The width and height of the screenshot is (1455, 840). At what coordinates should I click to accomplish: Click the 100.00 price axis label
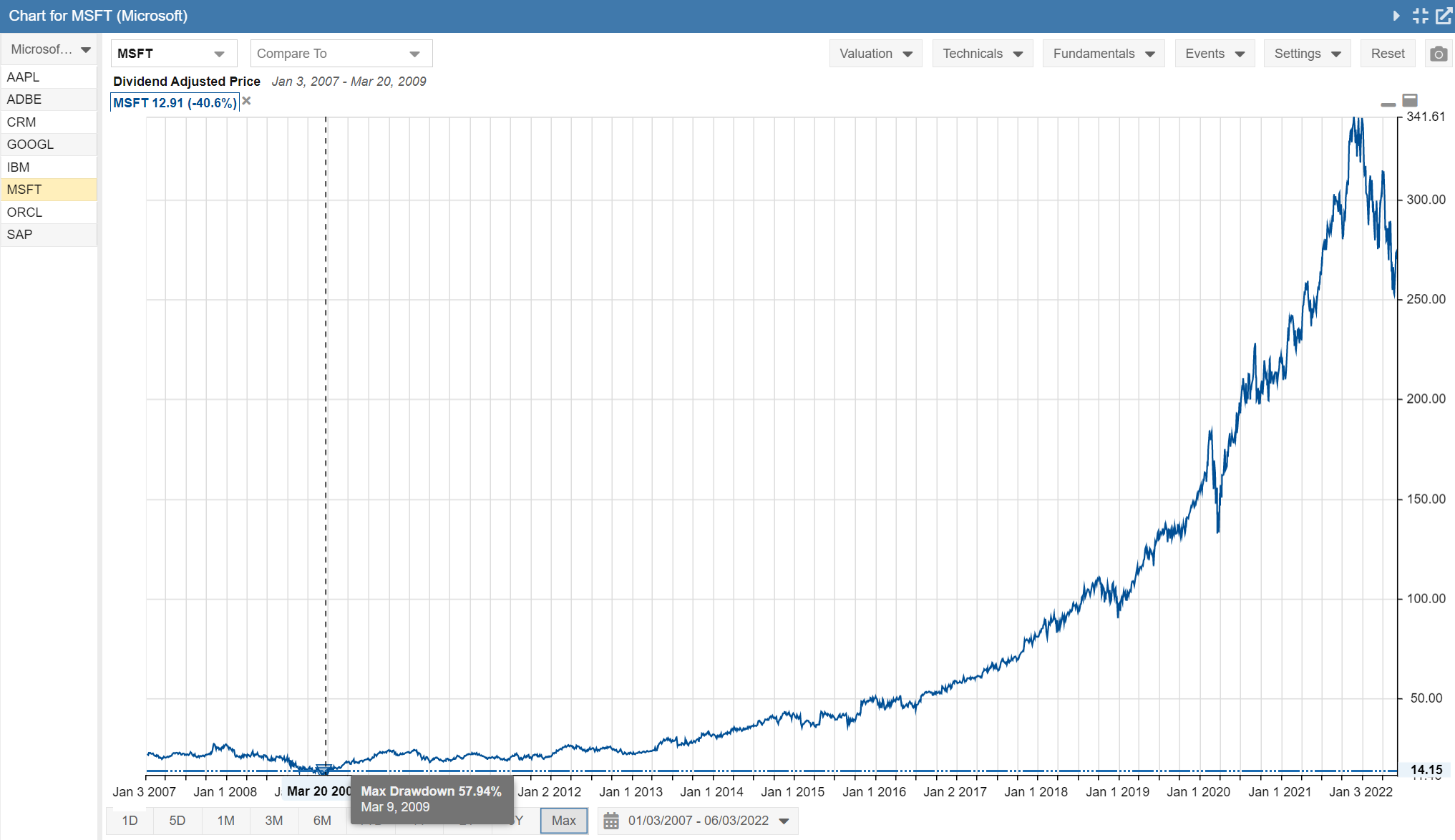[x=1426, y=598]
